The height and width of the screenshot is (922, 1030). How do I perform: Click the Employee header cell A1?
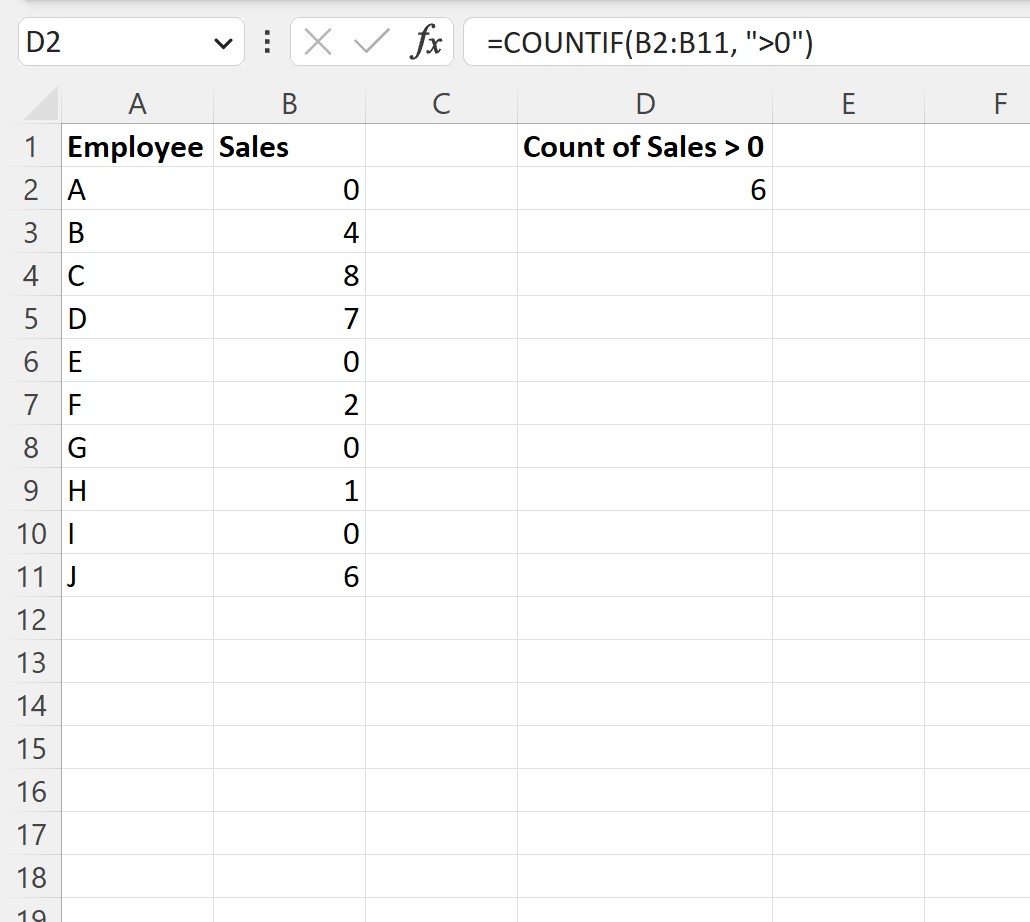tap(138, 146)
